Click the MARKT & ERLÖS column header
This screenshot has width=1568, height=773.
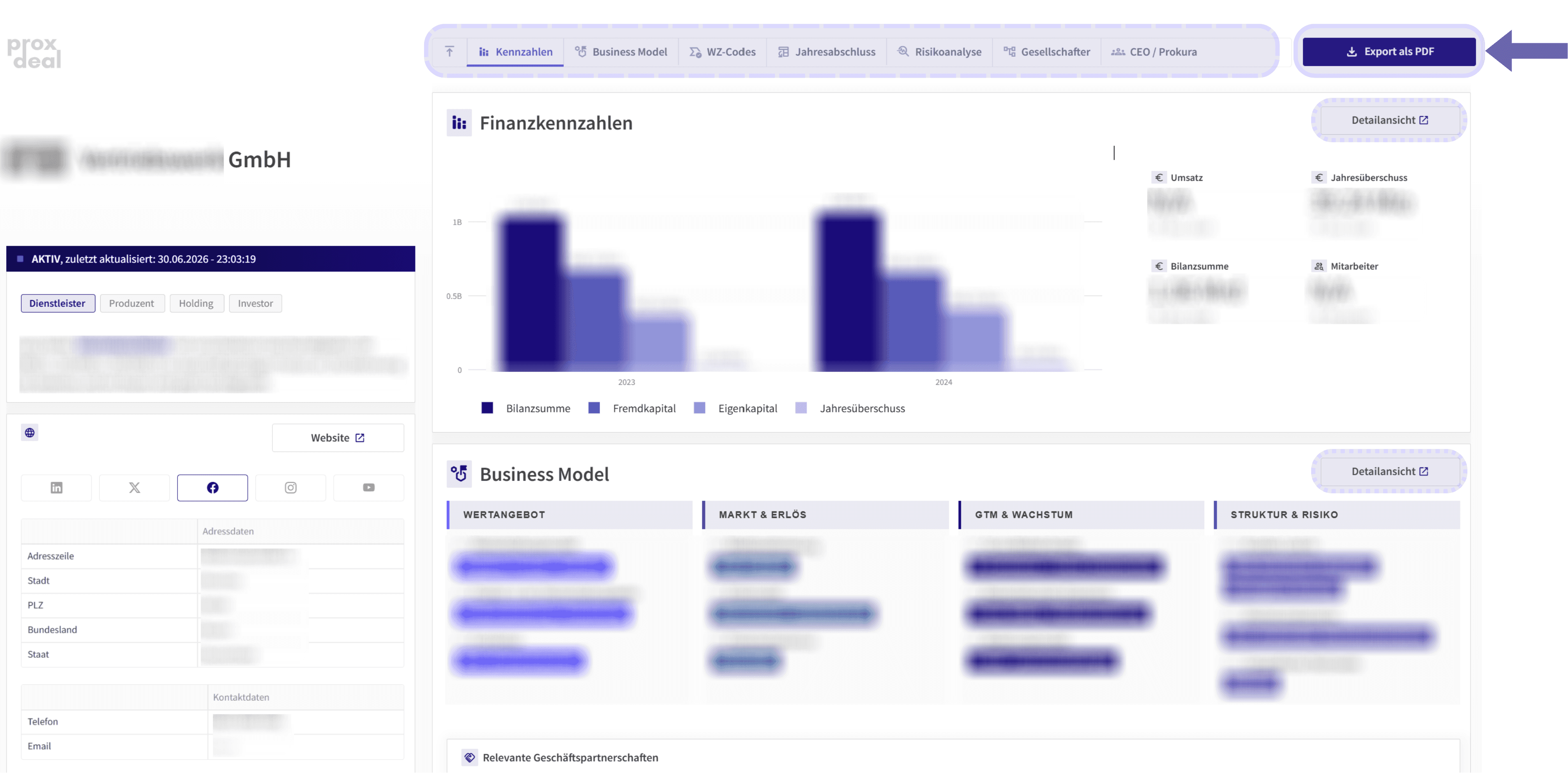coord(826,515)
